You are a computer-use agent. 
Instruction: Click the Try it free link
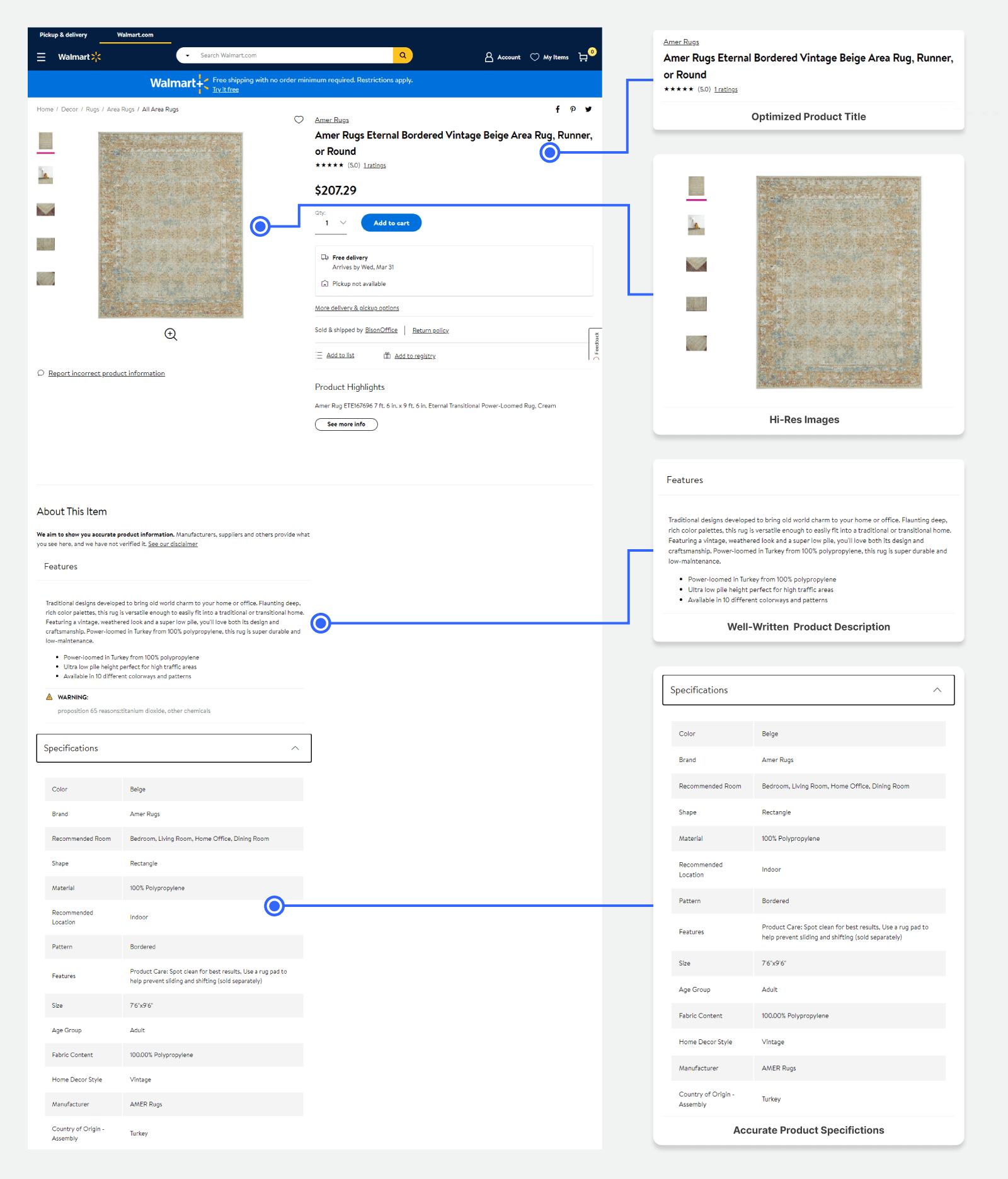[x=226, y=89]
